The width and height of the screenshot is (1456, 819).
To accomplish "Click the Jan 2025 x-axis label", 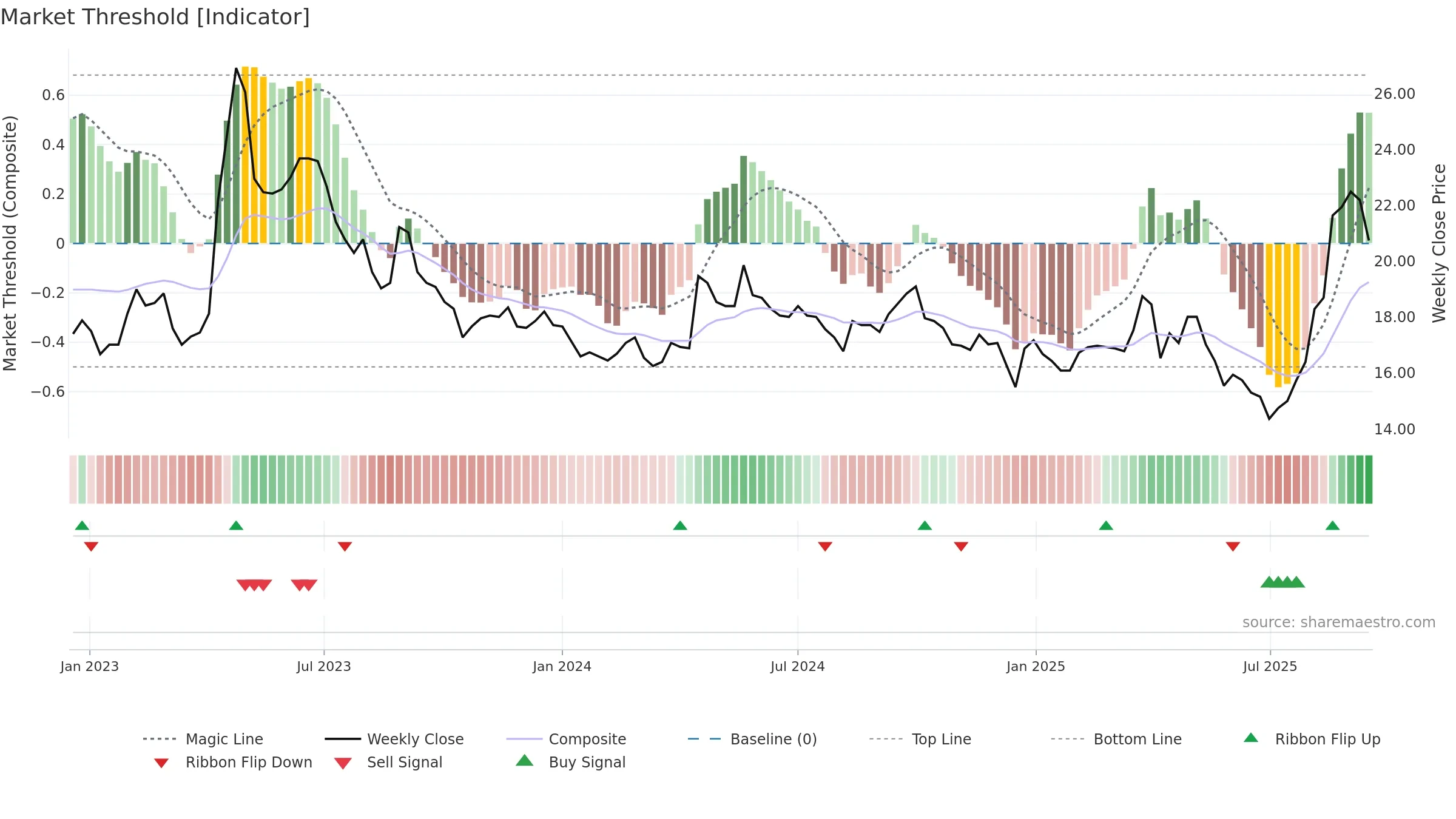I will click(1036, 666).
